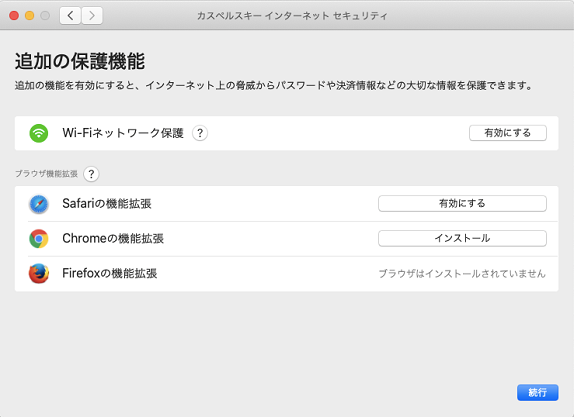Screen dimensions: 574x417
Task: Go back with the left arrow button
Action: (x=70, y=15)
